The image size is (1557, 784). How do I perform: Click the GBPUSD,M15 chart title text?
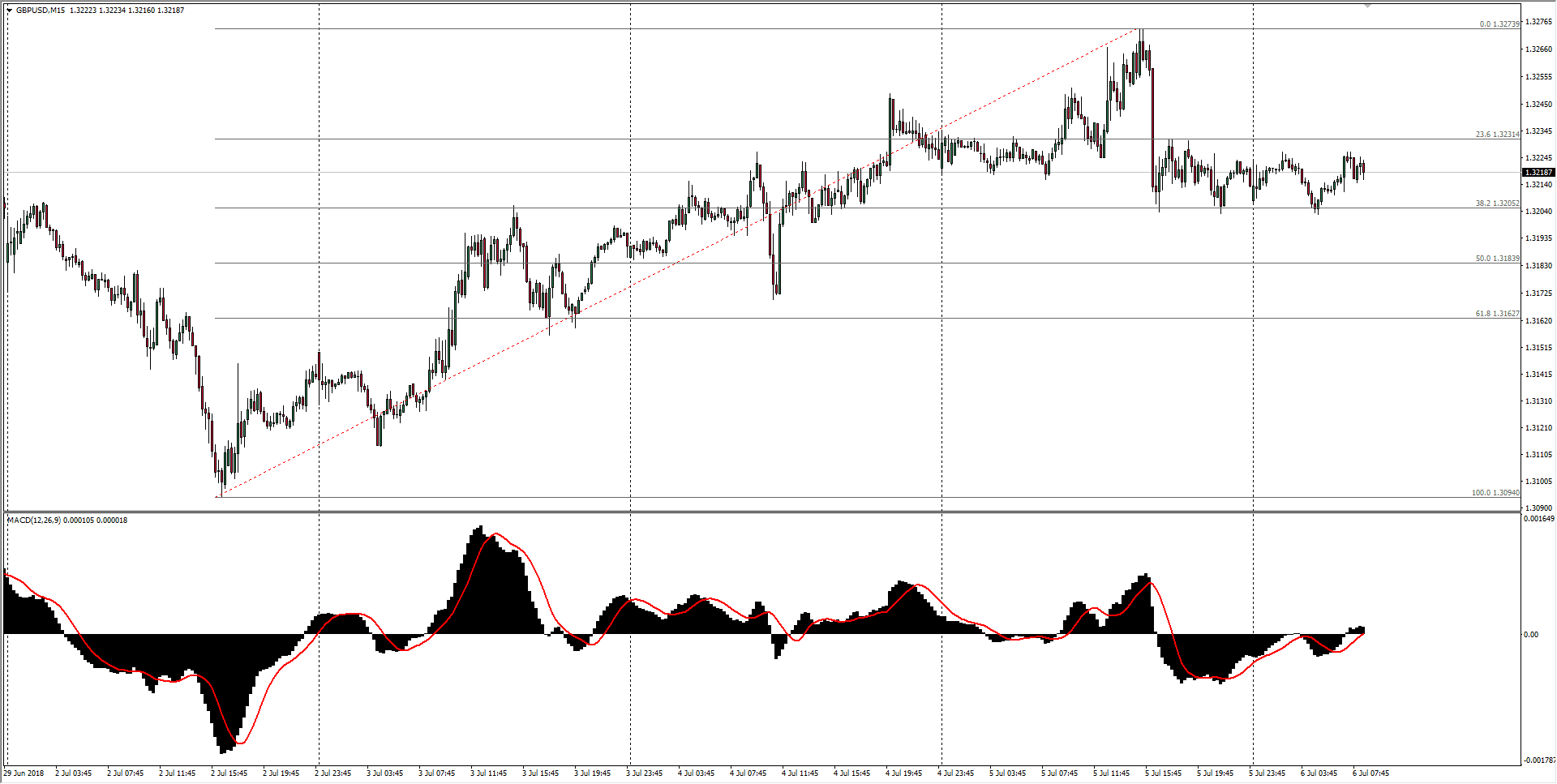(41, 11)
